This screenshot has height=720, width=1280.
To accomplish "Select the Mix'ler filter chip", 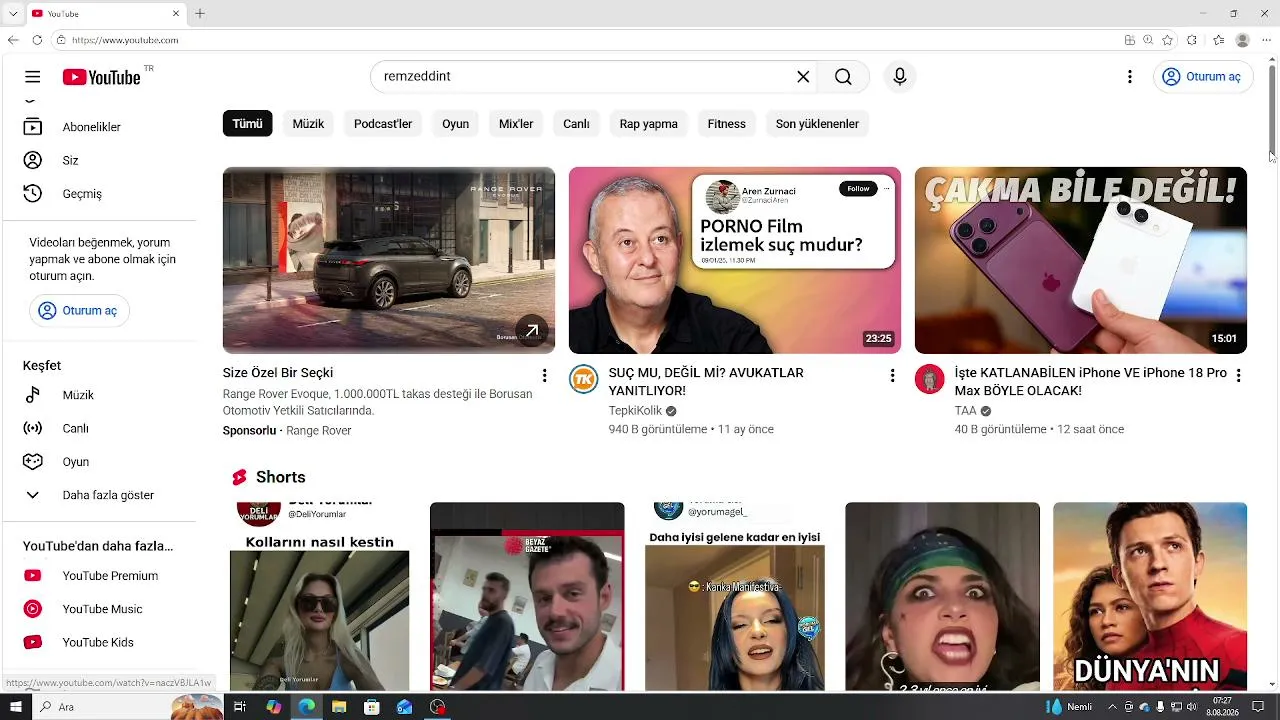I will click(x=516, y=124).
